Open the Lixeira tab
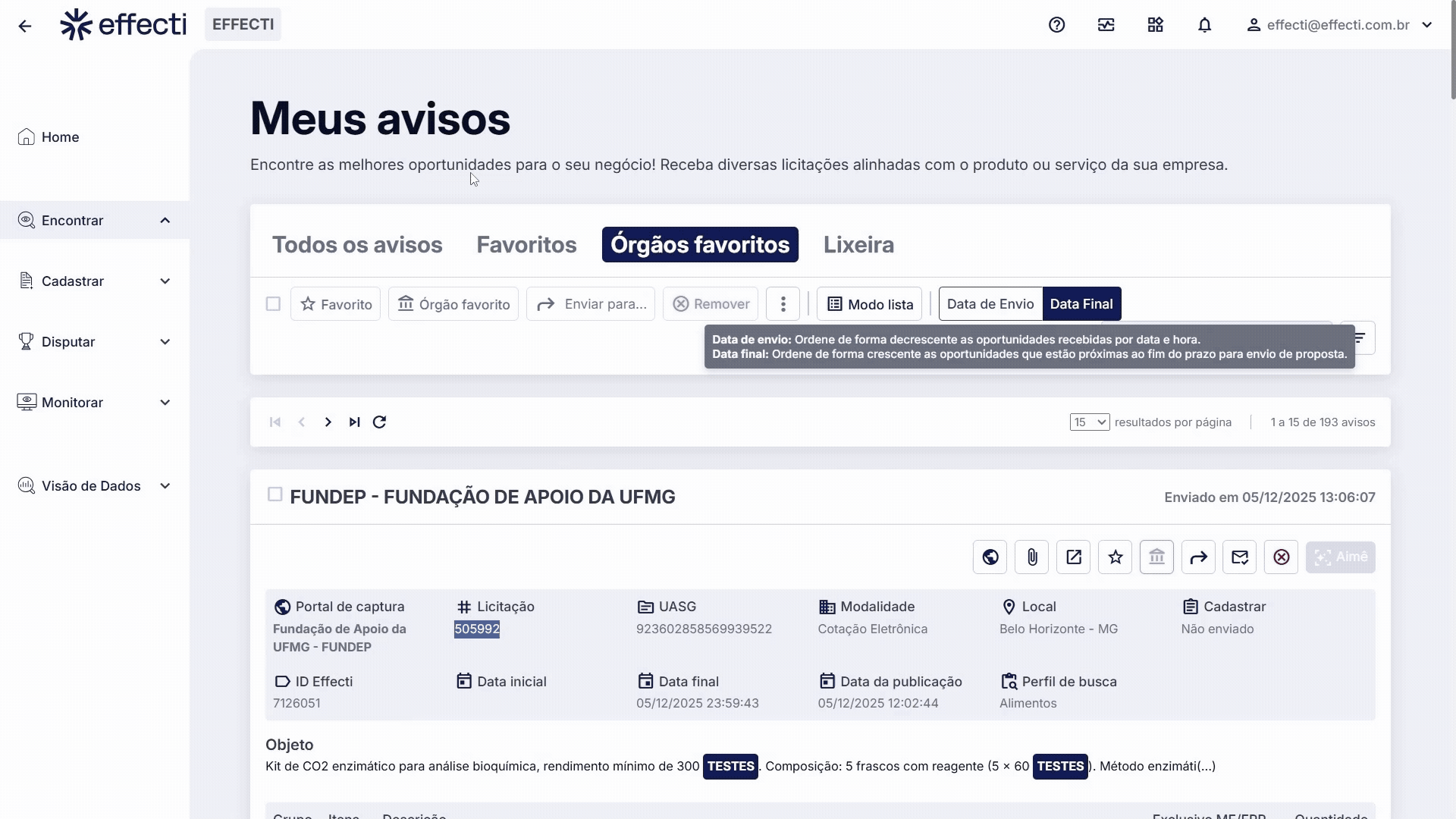Image resolution: width=1456 pixels, height=819 pixels. [x=858, y=245]
